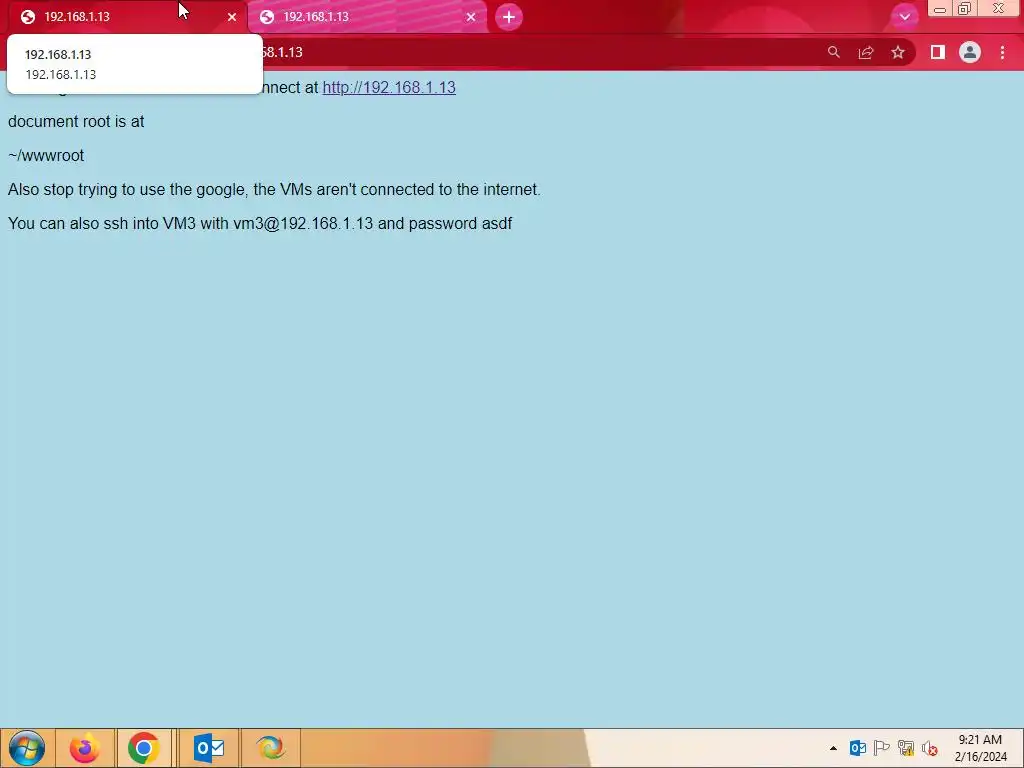The height and width of the screenshot is (768, 1024).
Task: Close the second 192.168.1.13 tab
Action: tap(471, 17)
